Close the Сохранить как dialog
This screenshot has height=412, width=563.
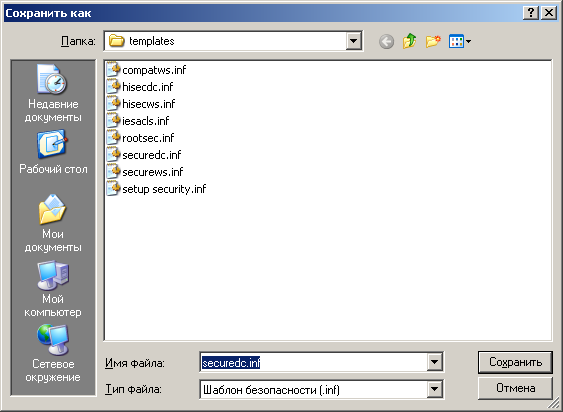(549, 13)
